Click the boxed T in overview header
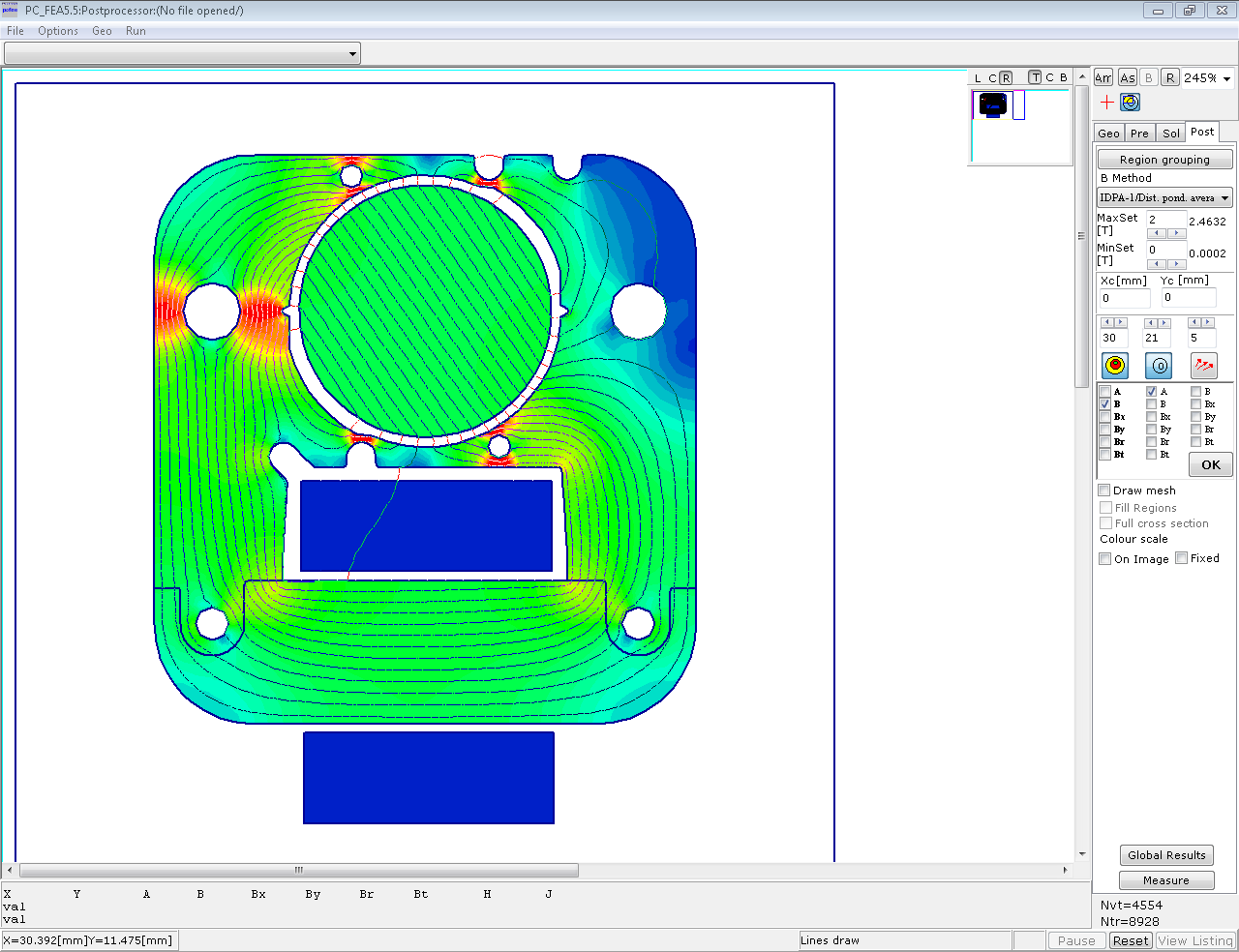This screenshot has width=1239, height=952. point(1035,77)
